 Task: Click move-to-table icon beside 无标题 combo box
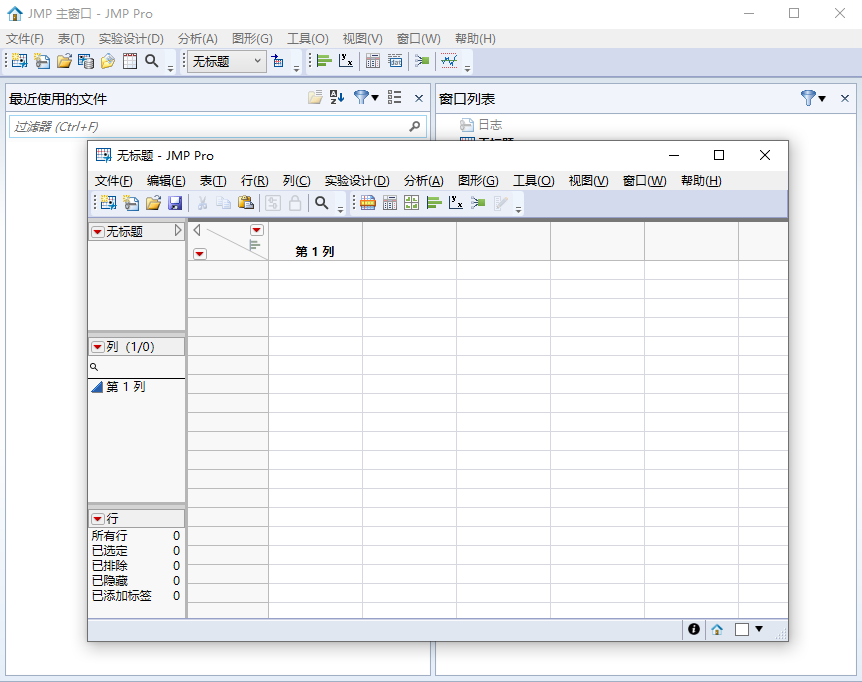coord(278,61)
